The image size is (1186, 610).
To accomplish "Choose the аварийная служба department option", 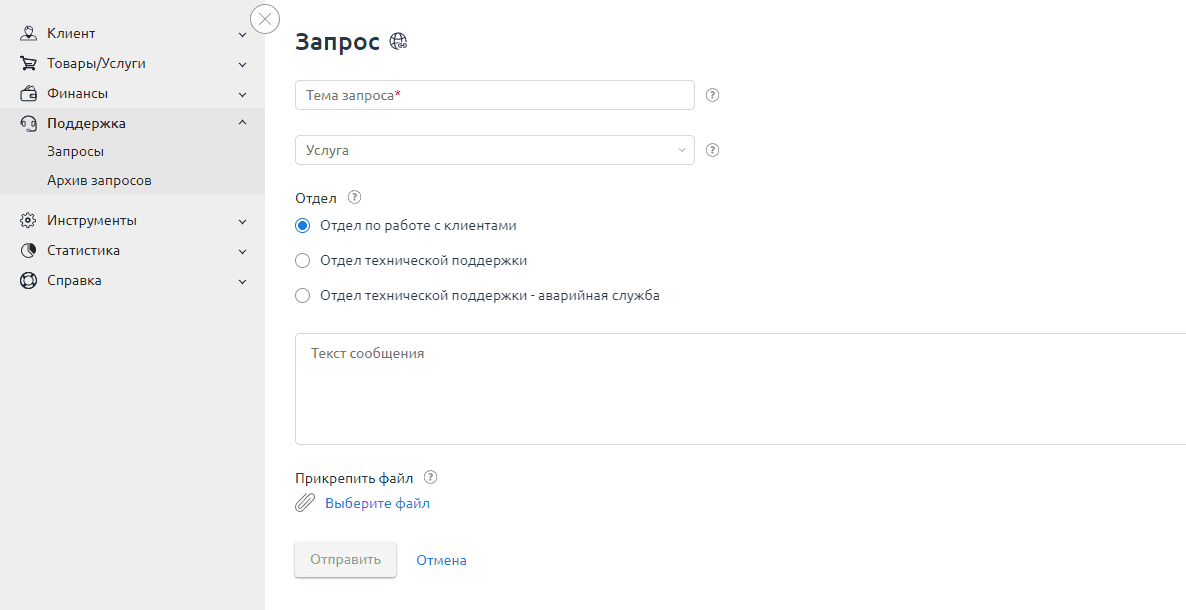I will click(302, 295).
